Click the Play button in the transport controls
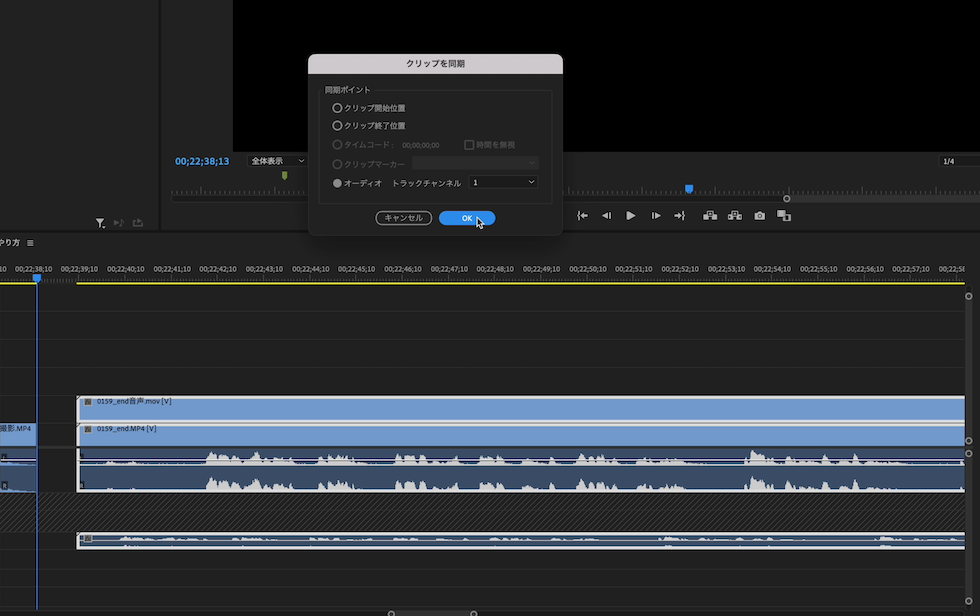 pos(630,215)
